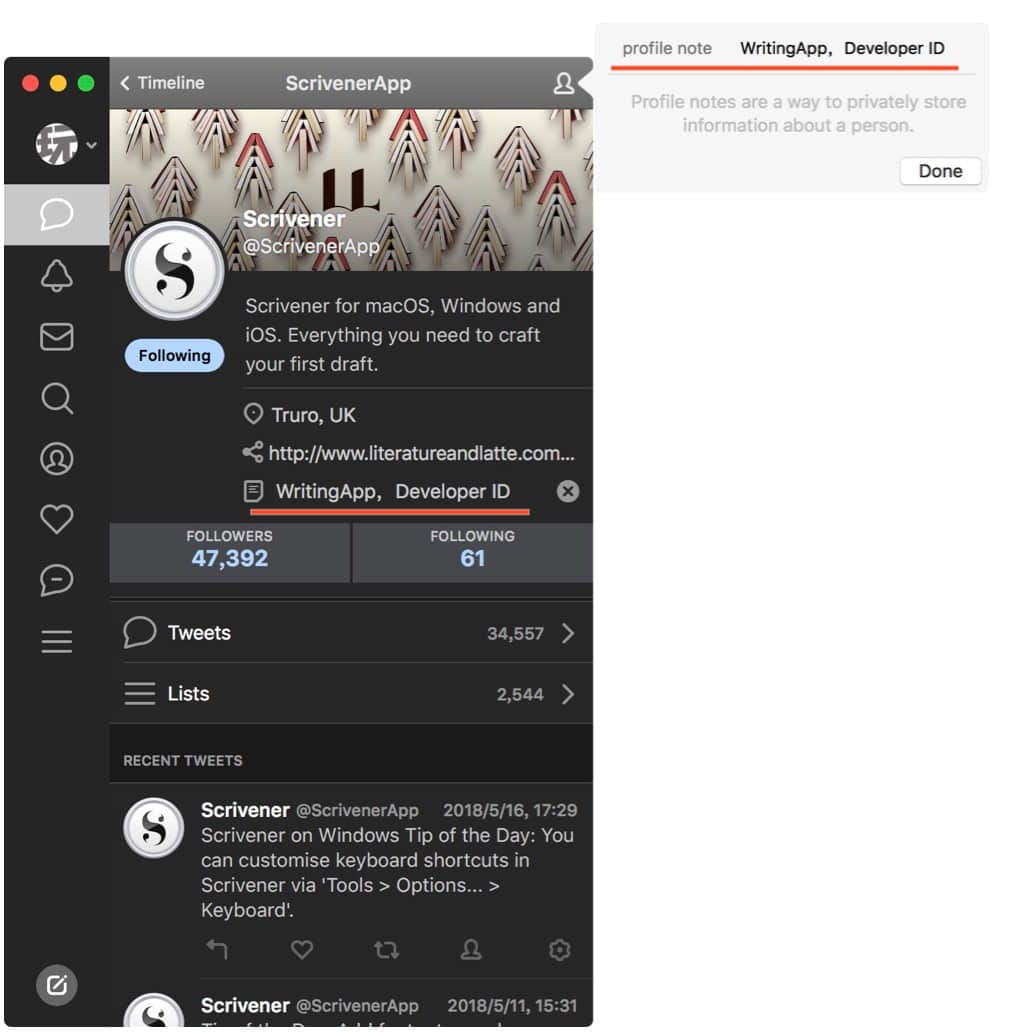Screen dimensions: 1012x1032
Task: Reply to the Windows Tip tweet
Action: click(217, 949)
